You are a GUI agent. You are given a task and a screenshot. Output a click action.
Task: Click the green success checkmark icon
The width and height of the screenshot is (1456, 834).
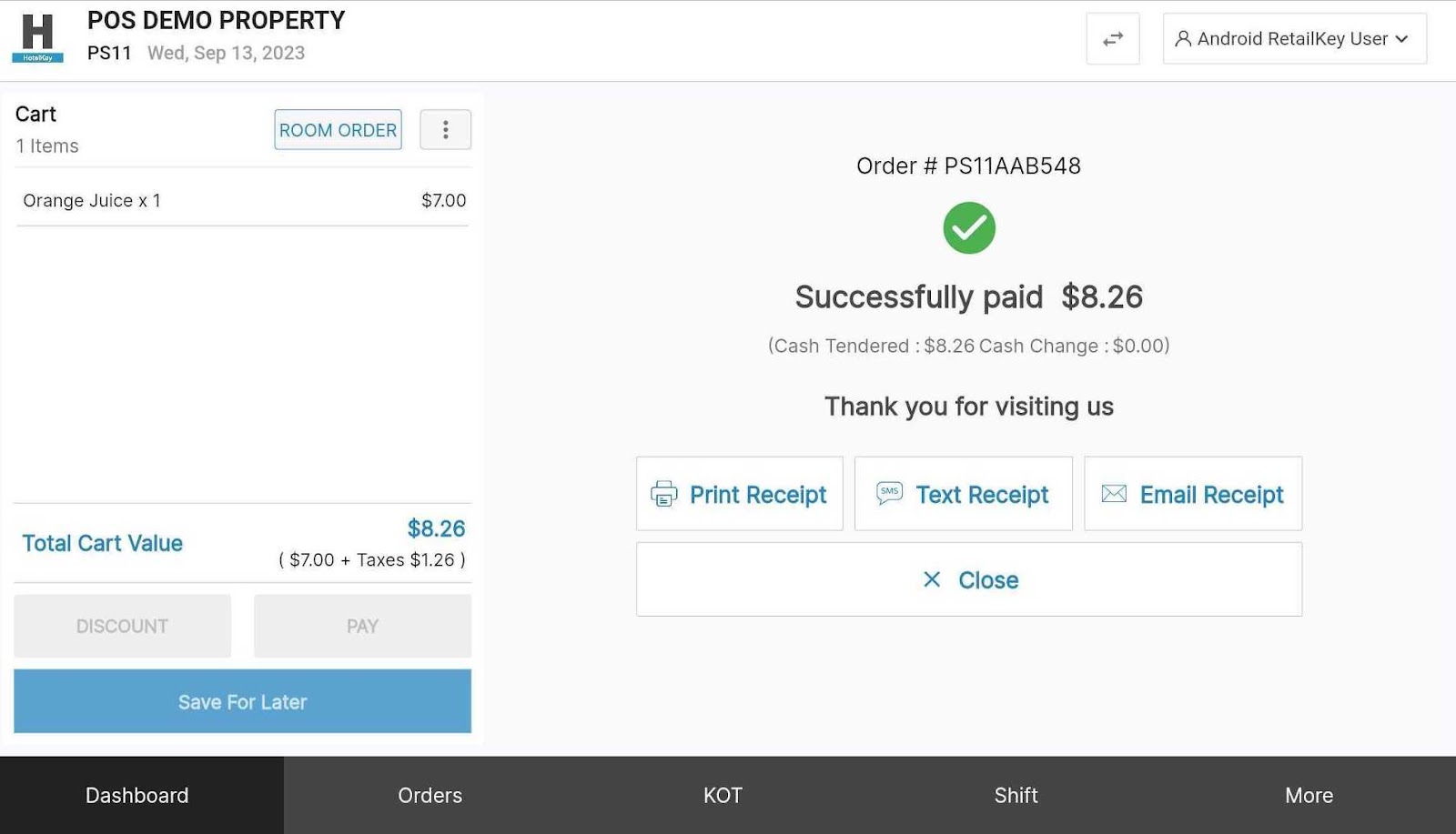click(969, 228)
